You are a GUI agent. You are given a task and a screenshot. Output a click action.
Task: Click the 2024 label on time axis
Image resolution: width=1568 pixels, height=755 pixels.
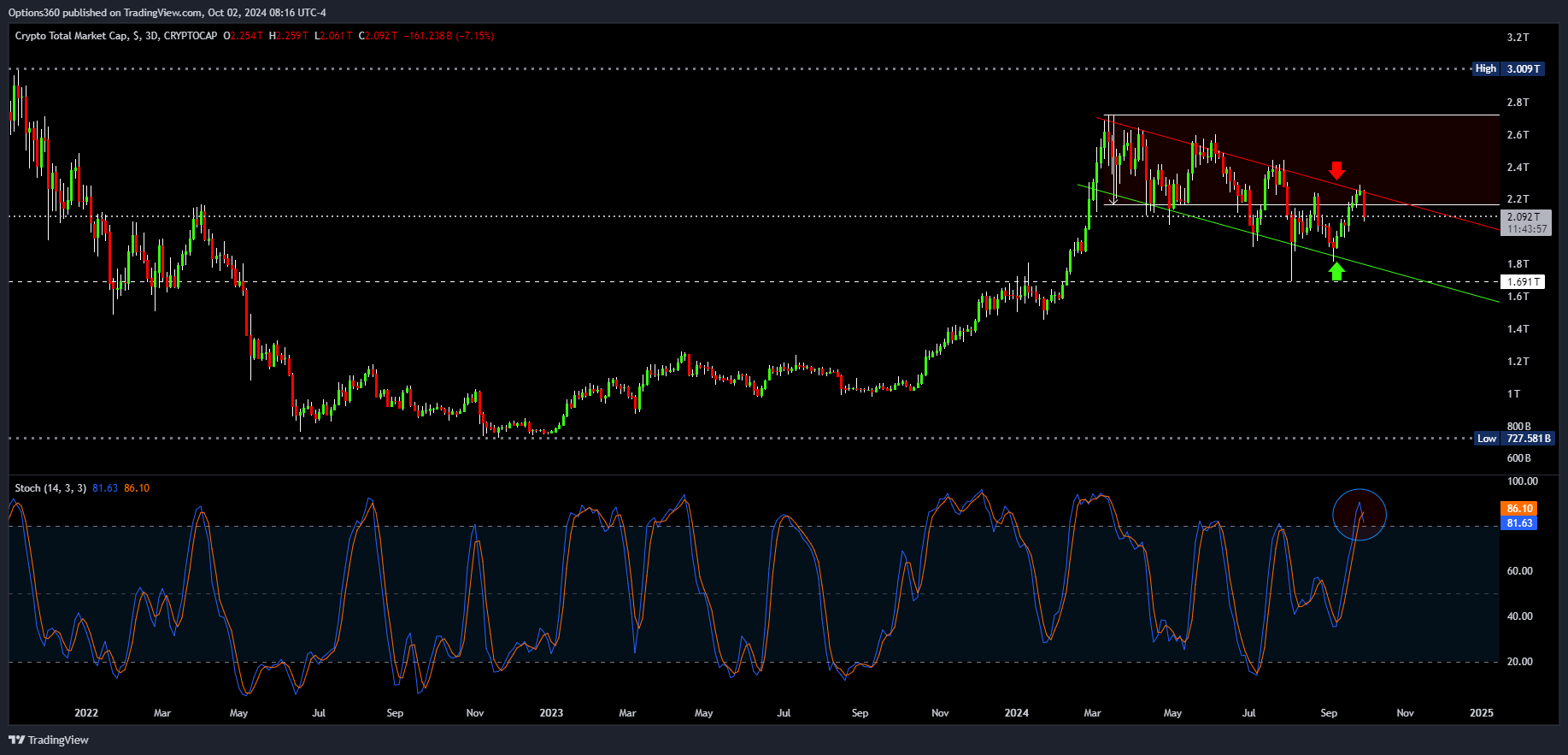click(x=1016, y=713)
